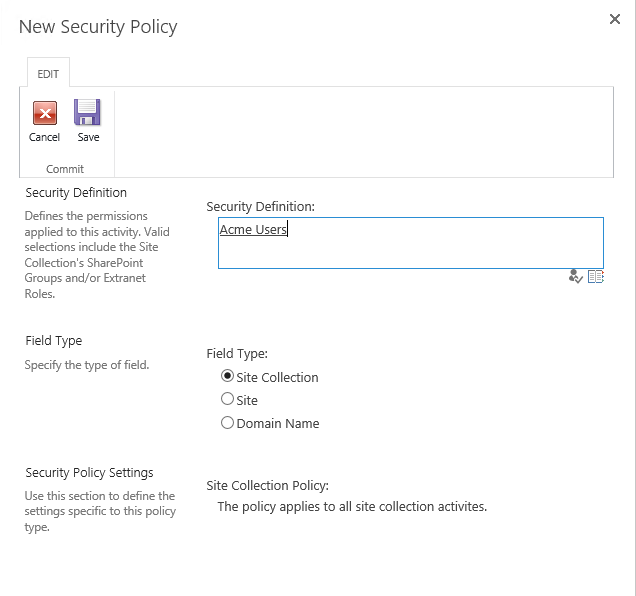
Task: Click the red Cancel icon in ribbon
Action: tap(44, 112)
